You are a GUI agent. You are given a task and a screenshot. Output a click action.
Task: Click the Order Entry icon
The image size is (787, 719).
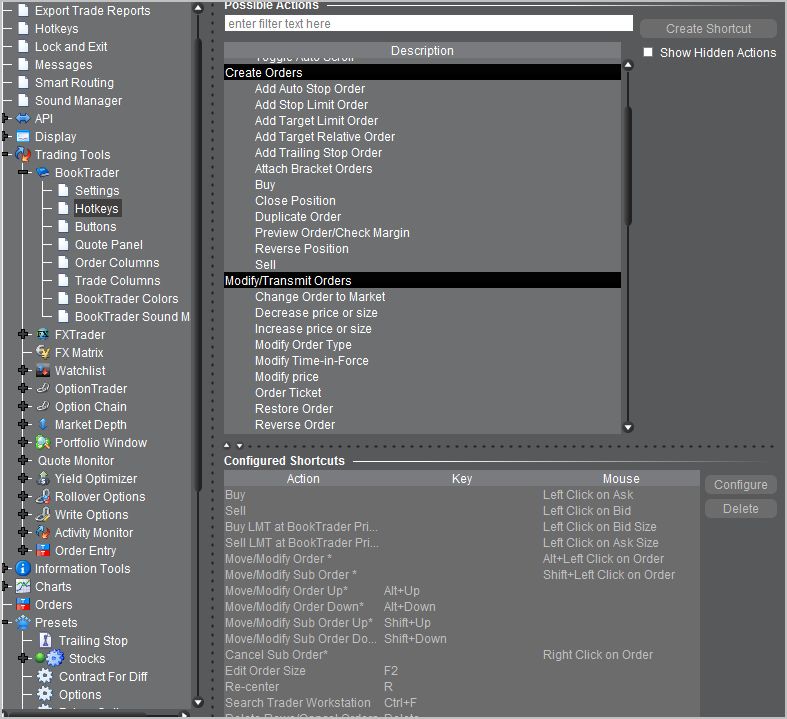(x=43, y=550)
